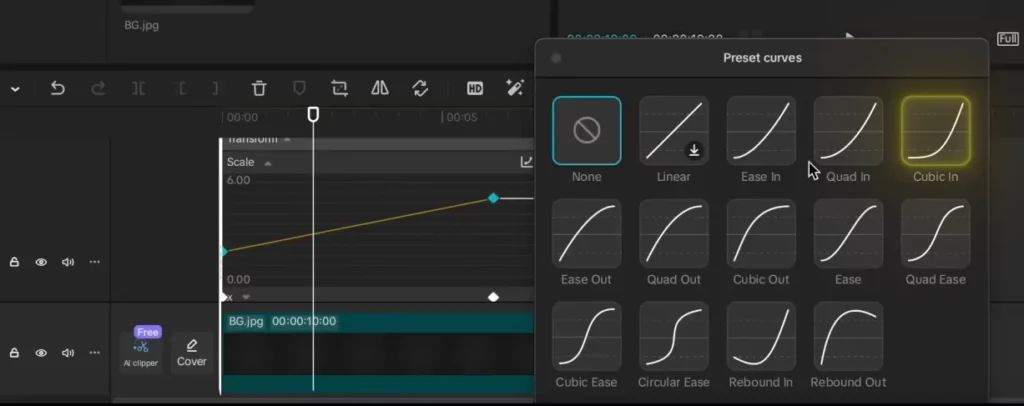Select the Ease preset curve
Screen dimensions: 1024x406
pyautogui.click(x=848, y=233)
